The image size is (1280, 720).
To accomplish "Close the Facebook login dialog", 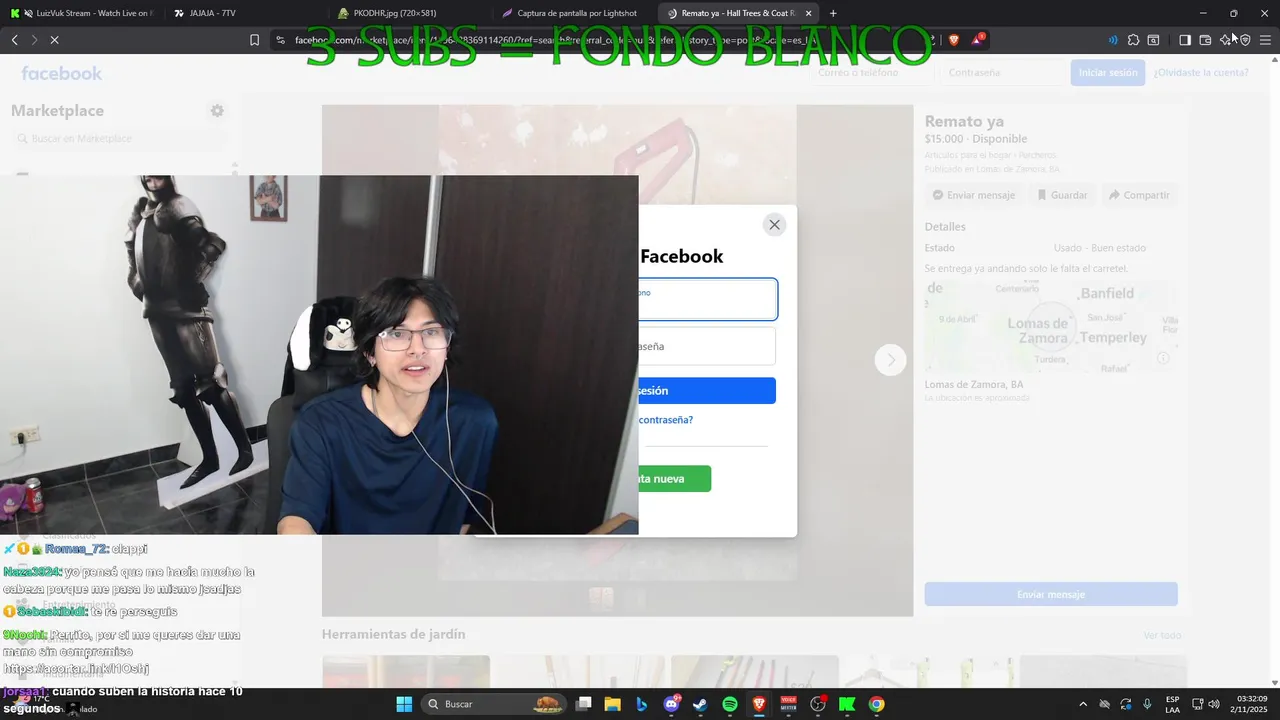I will [774, 225].
